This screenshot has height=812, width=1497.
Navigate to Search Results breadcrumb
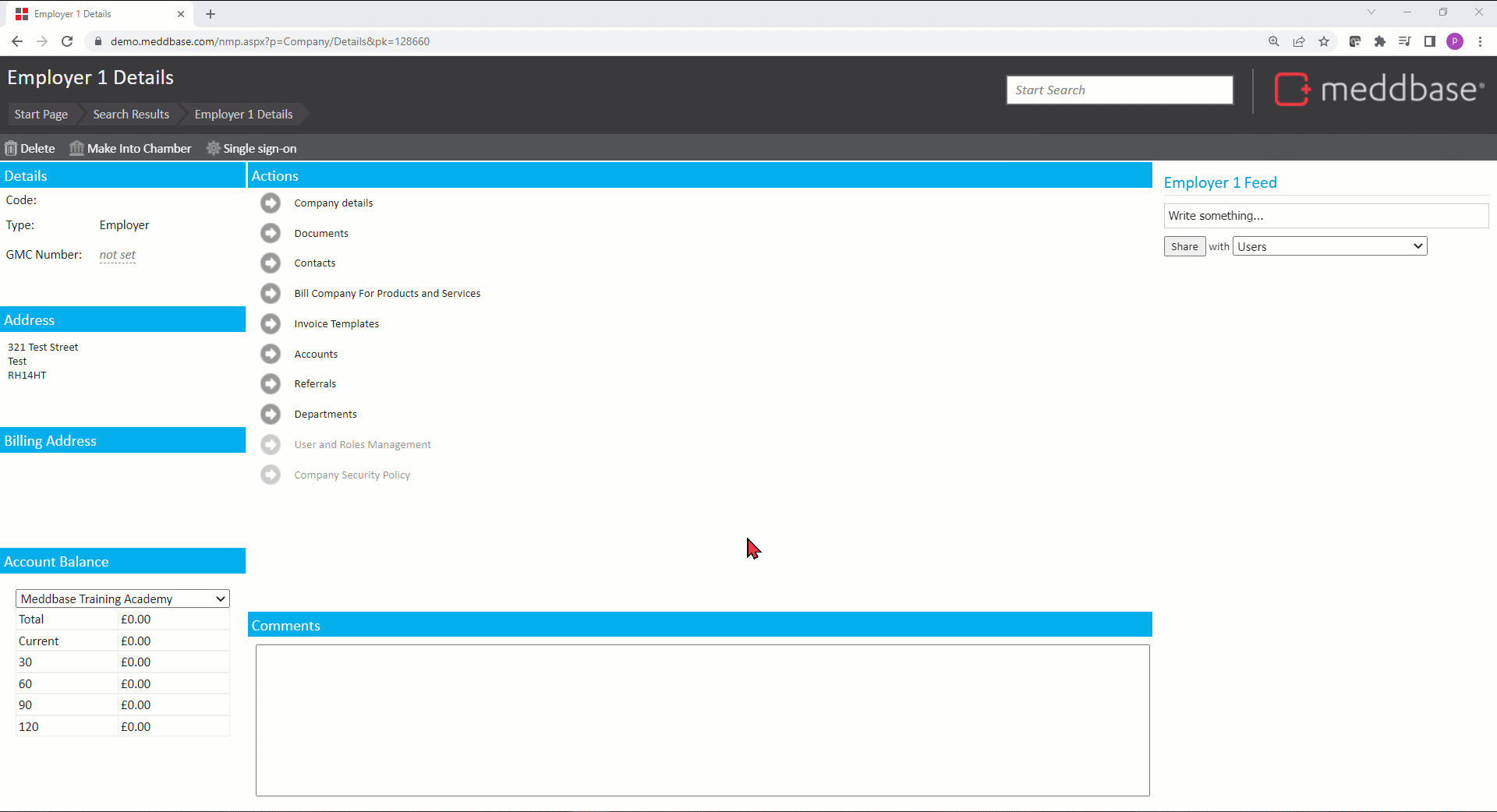(131, 115)
